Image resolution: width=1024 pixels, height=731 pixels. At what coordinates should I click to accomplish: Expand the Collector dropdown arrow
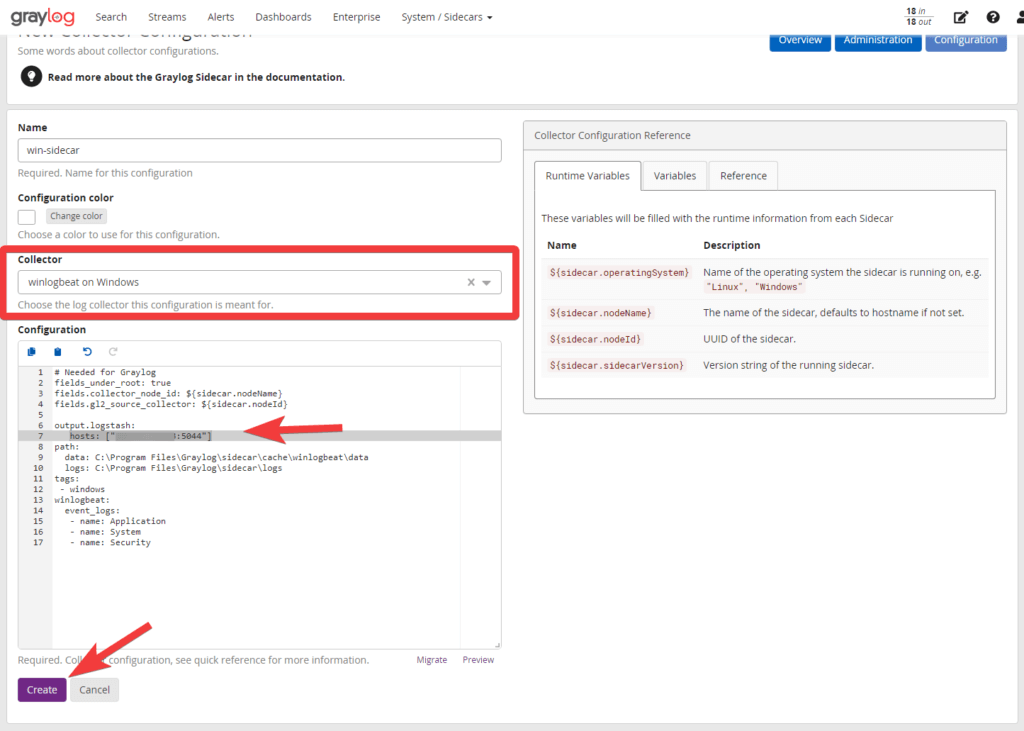coord(487,282)
